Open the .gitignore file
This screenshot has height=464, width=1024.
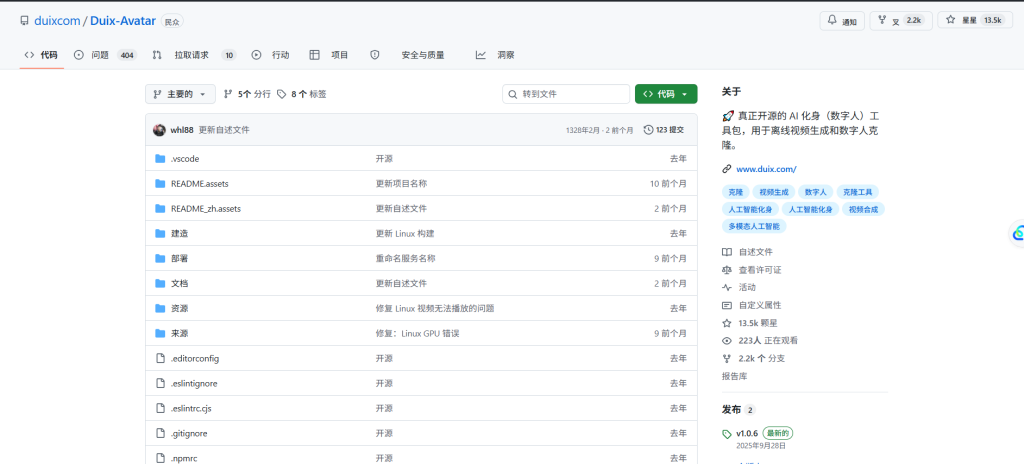[x=189, y=433]
